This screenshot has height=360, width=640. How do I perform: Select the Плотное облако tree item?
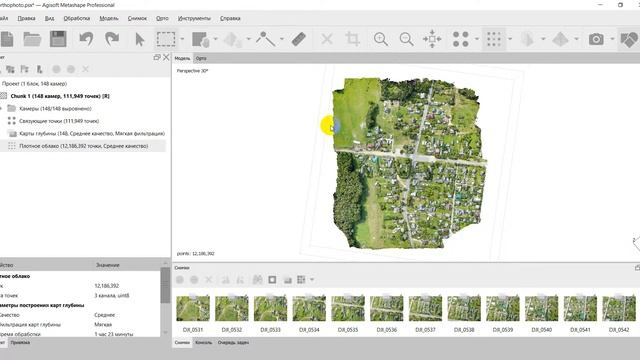(x=83, y=146)
